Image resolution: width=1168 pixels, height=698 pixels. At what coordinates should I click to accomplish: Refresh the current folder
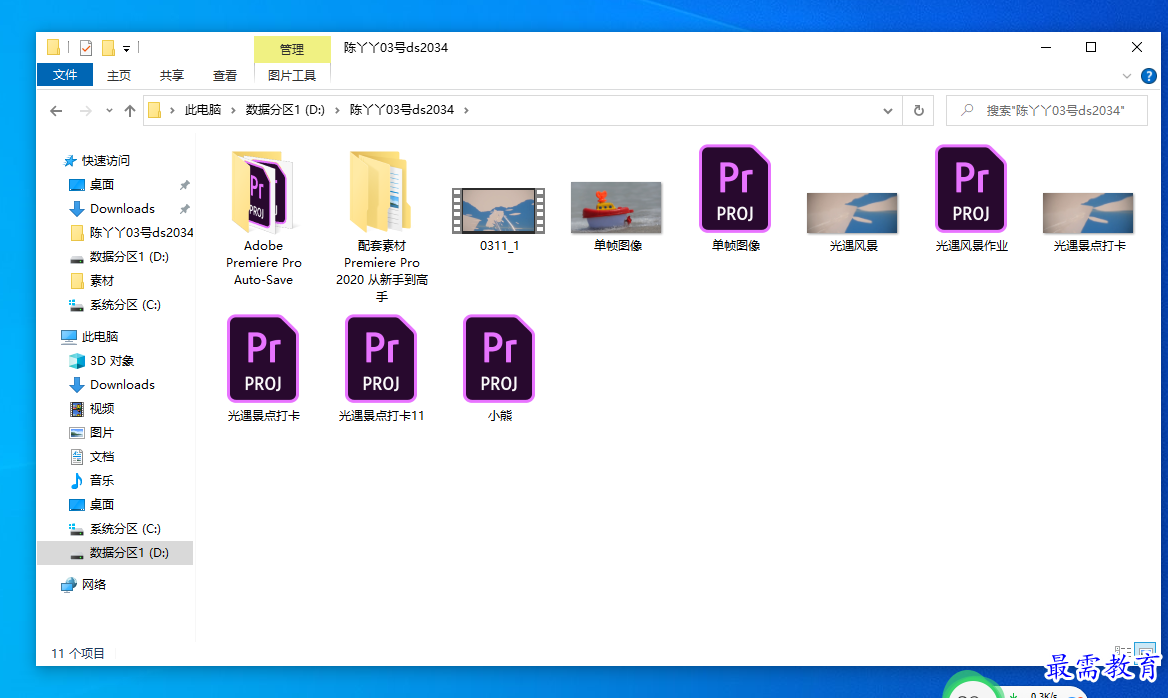pos(918,110)
